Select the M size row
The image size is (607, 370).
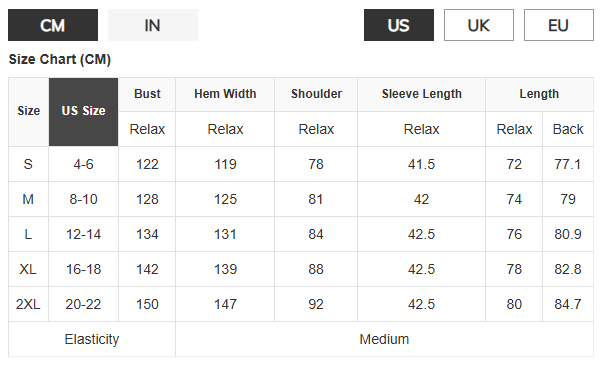[x=301, y=199]
